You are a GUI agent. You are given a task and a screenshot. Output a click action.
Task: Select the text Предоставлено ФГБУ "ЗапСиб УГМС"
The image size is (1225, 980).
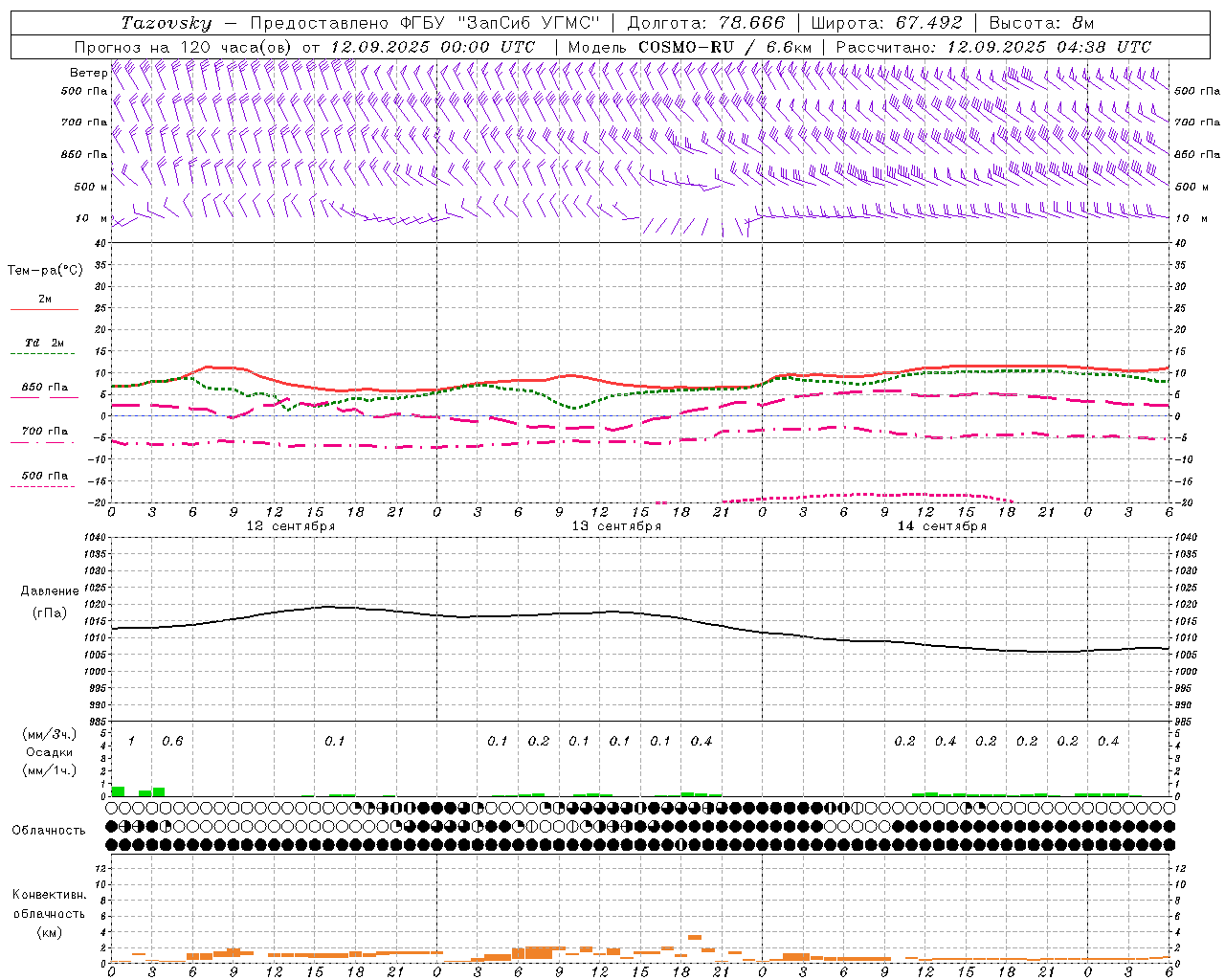(x=424, y=23)
